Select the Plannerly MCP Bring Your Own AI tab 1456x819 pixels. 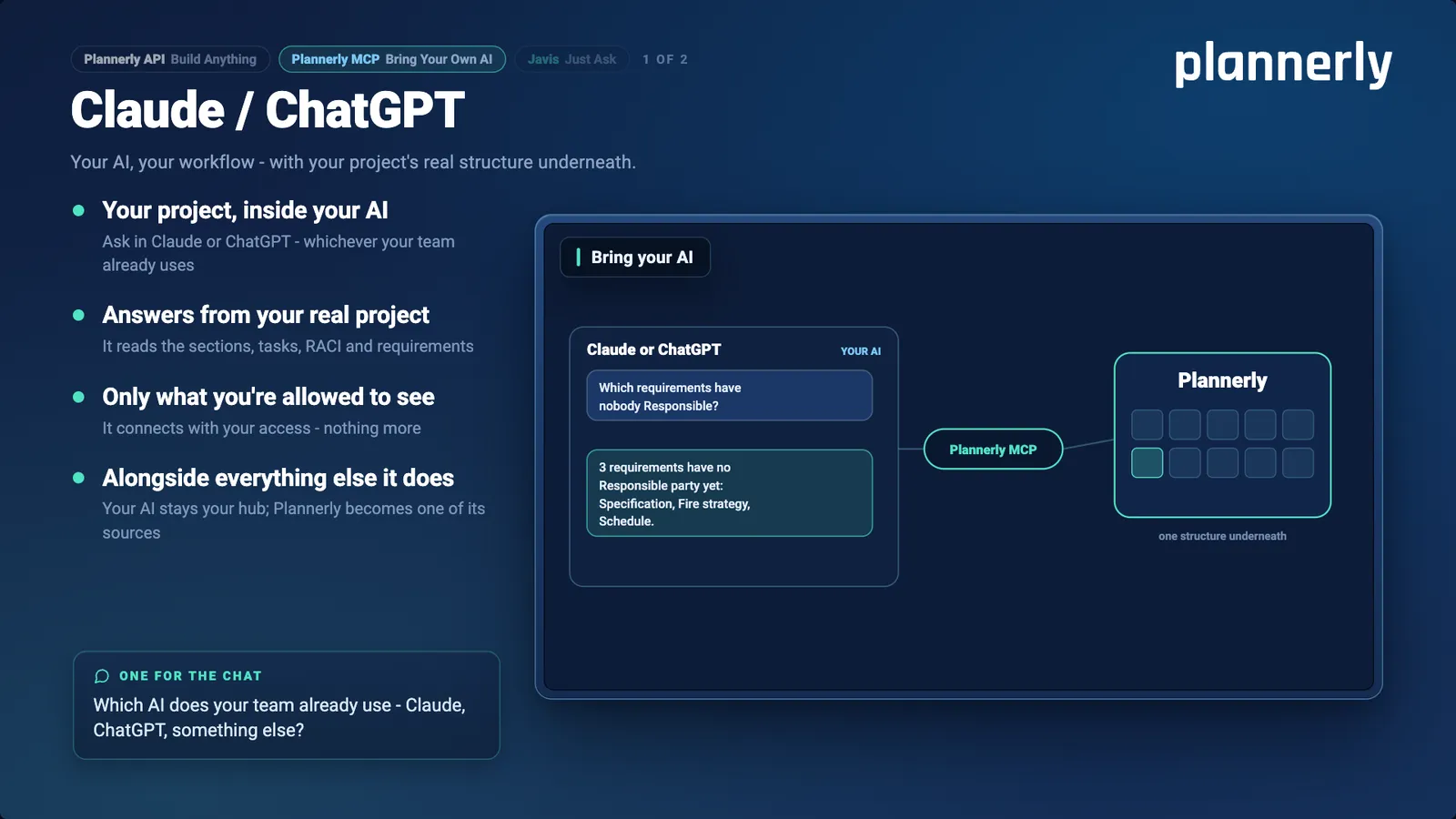(x=392, y=59)
